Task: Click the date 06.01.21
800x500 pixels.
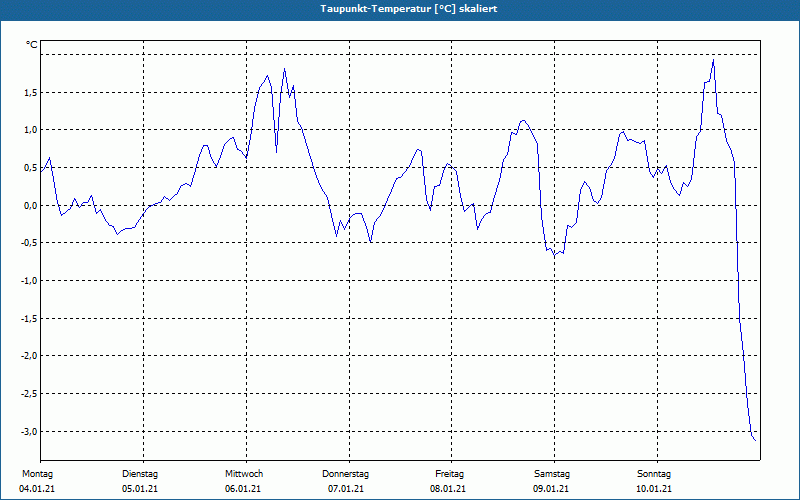Action: (243, 489)
